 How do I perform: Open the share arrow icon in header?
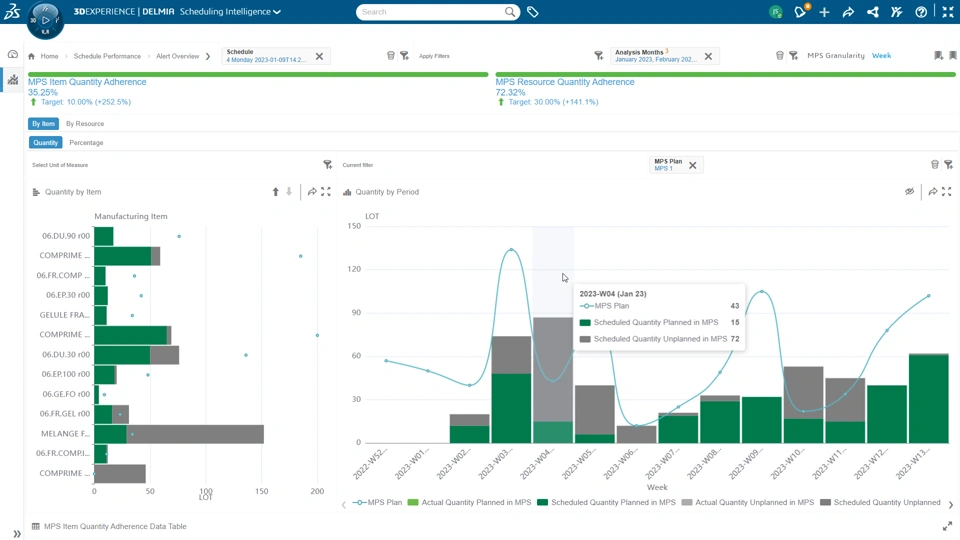(x=848, y=12)
